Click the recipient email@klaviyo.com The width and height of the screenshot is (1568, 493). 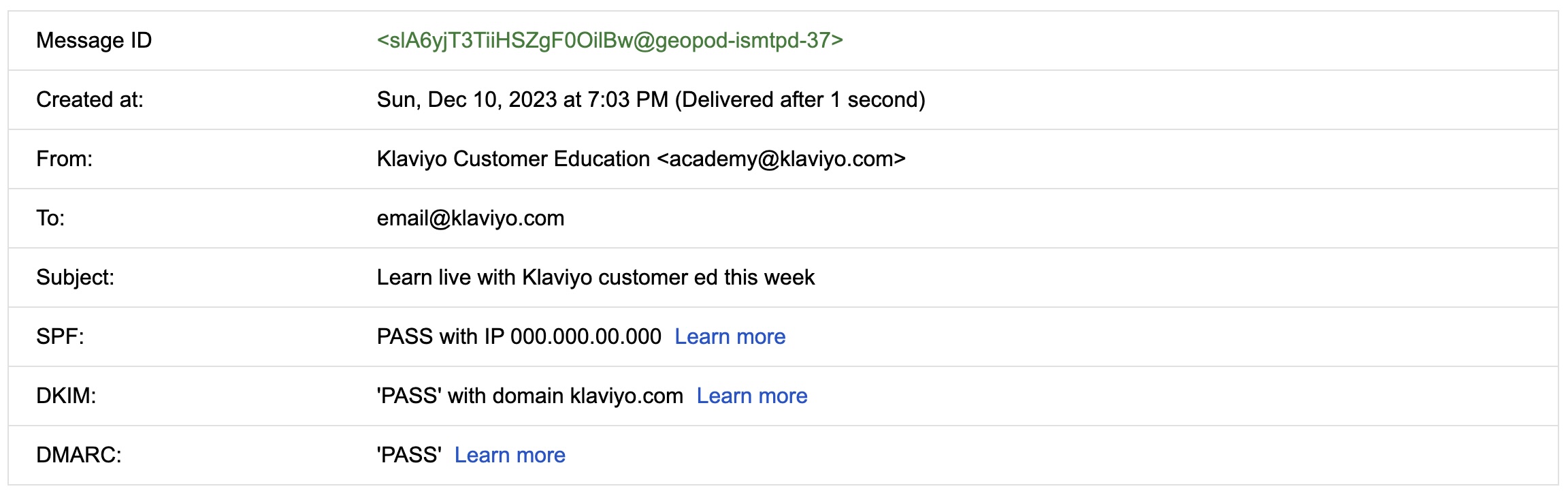470,219
